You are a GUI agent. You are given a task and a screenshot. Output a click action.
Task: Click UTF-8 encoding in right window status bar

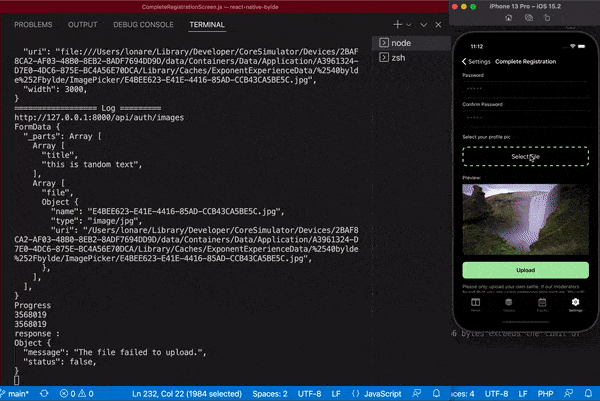point(496,393)
